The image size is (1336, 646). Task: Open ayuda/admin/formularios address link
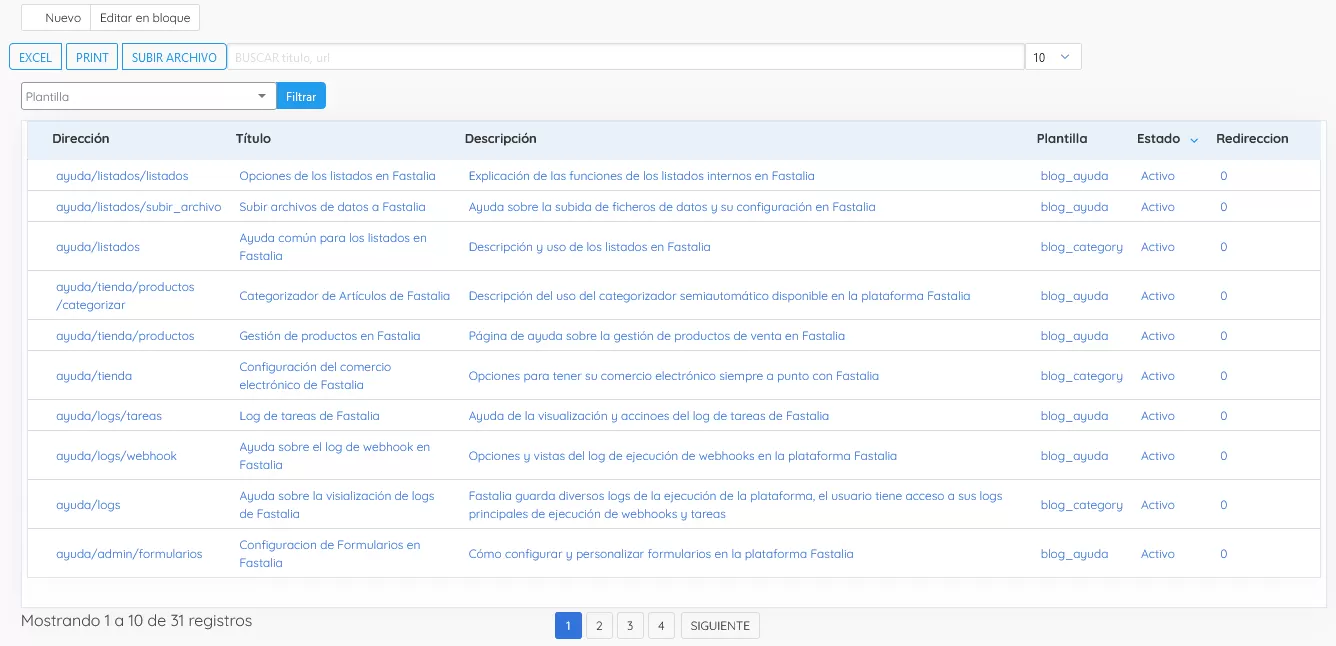tap(129, 554)
